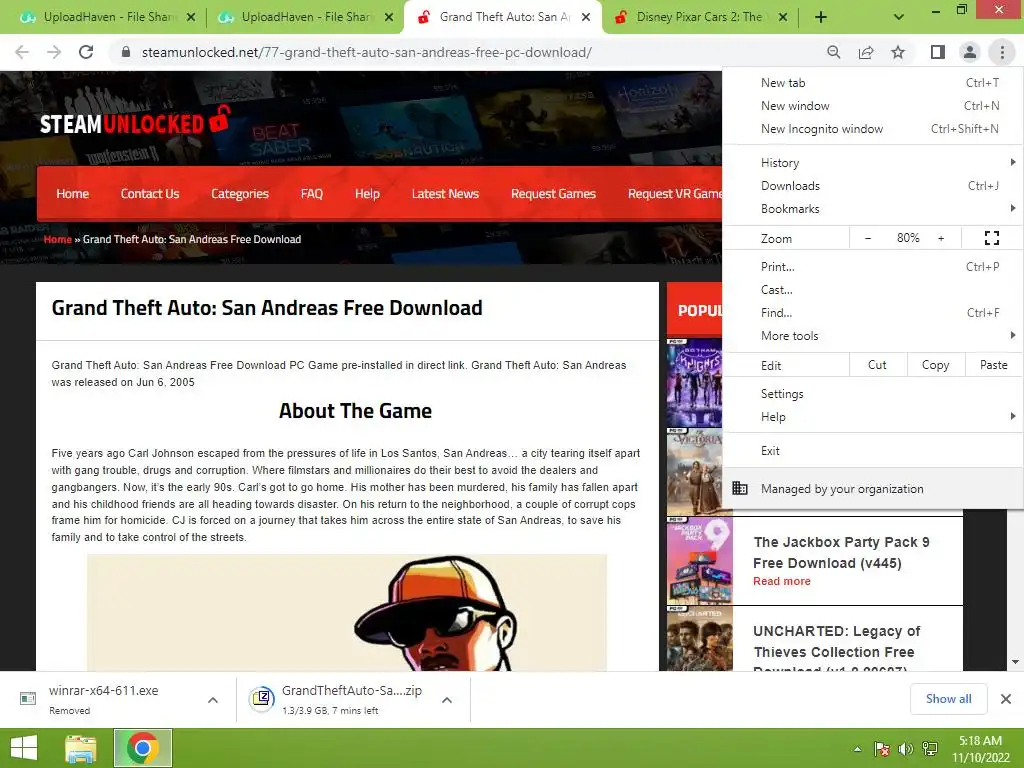Click Copy in the Edit row
The width and height of the screenshot is (1024, 768).
tap(935, 365)
